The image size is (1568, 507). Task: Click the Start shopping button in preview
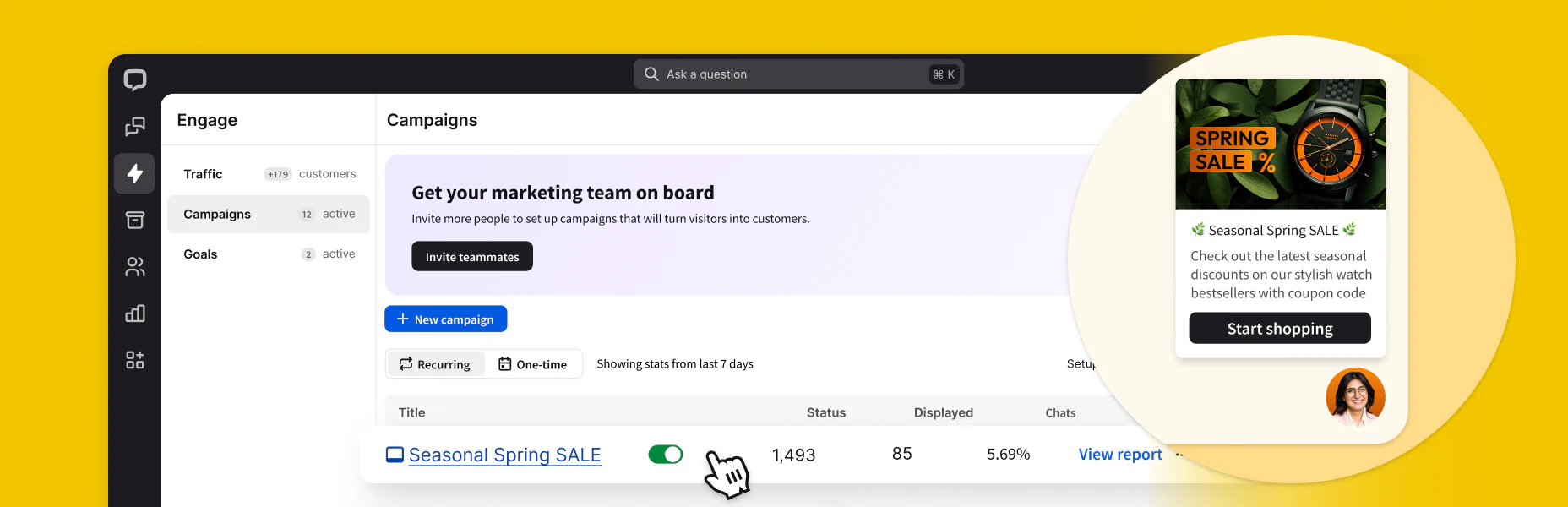[x=1279, y=328]
